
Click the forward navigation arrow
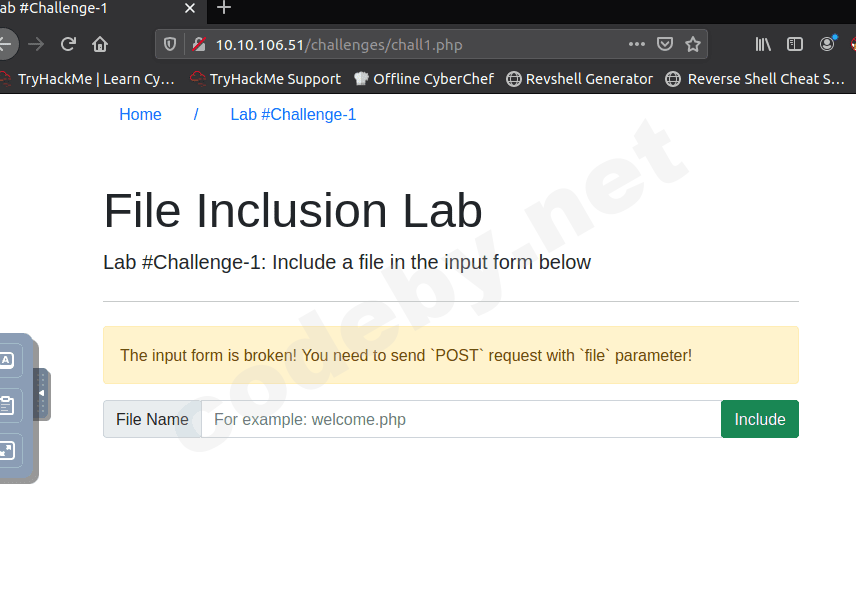(36, 44)
